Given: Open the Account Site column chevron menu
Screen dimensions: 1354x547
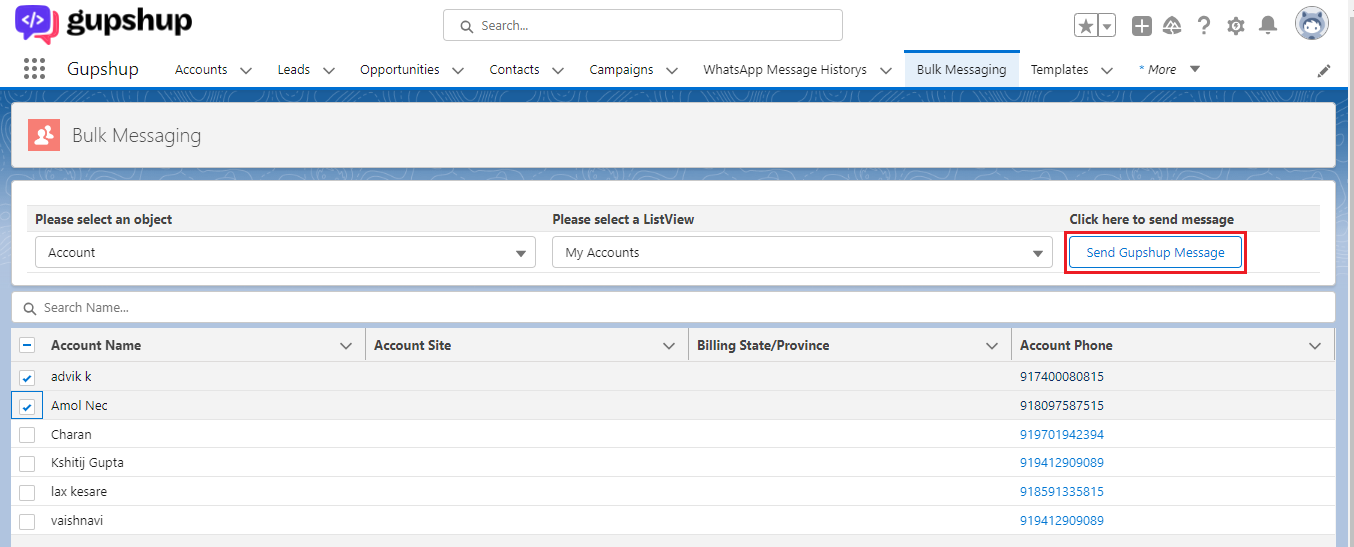Looking at the screenshot, I should tap(669, 346).
